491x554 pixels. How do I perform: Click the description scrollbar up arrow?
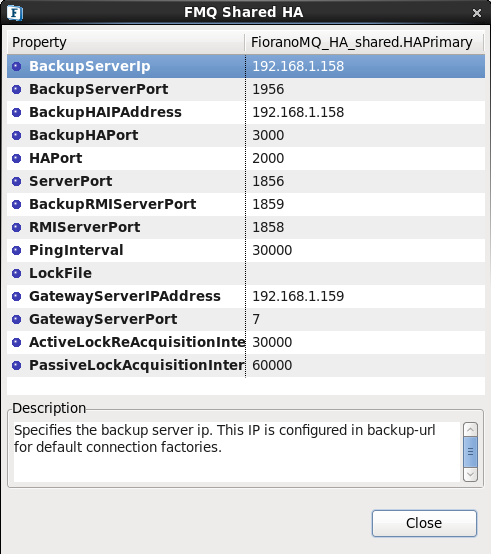point(471,430)
